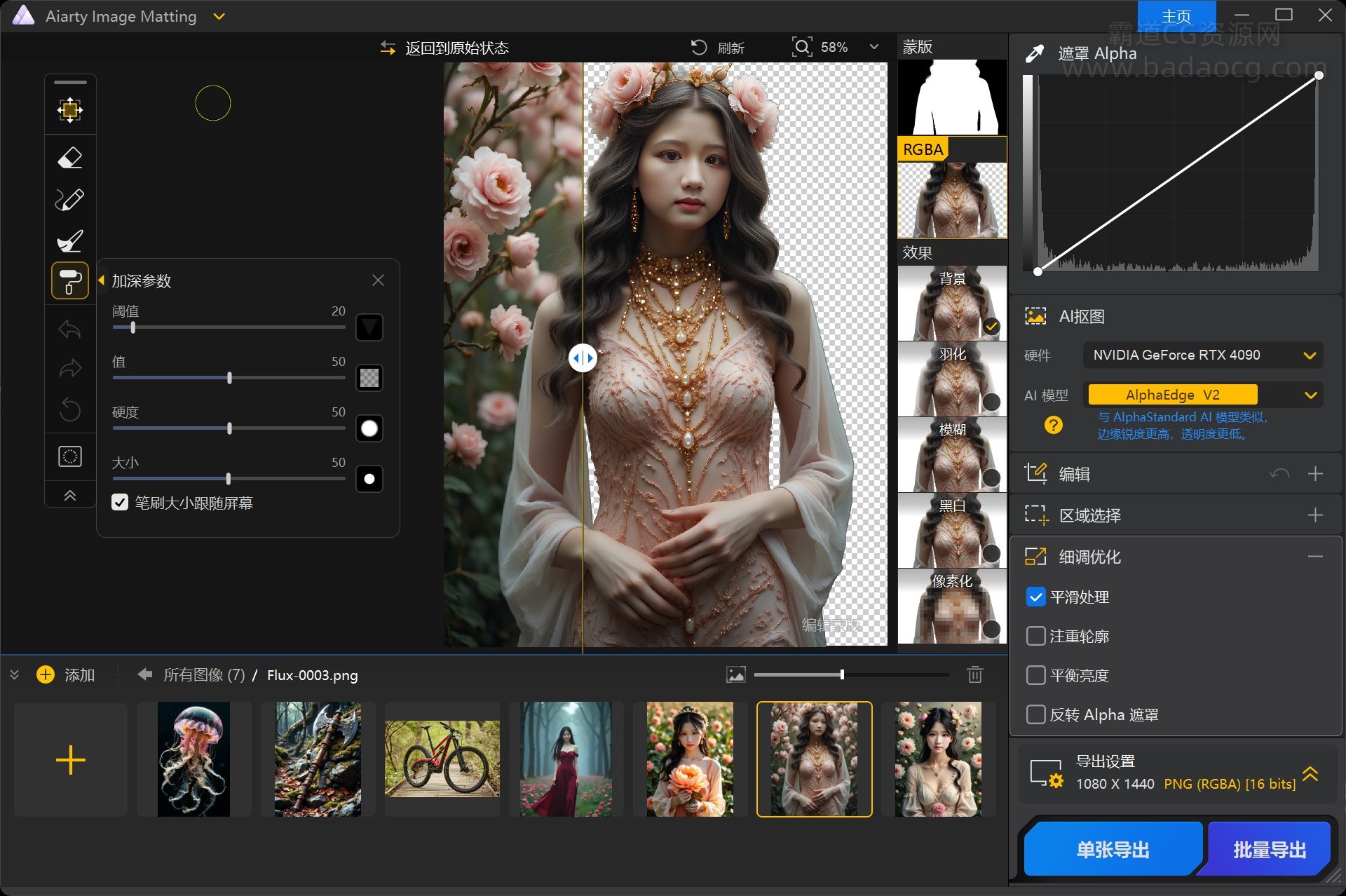Enable 平衡亮度 checkbox

point(1035,676)
